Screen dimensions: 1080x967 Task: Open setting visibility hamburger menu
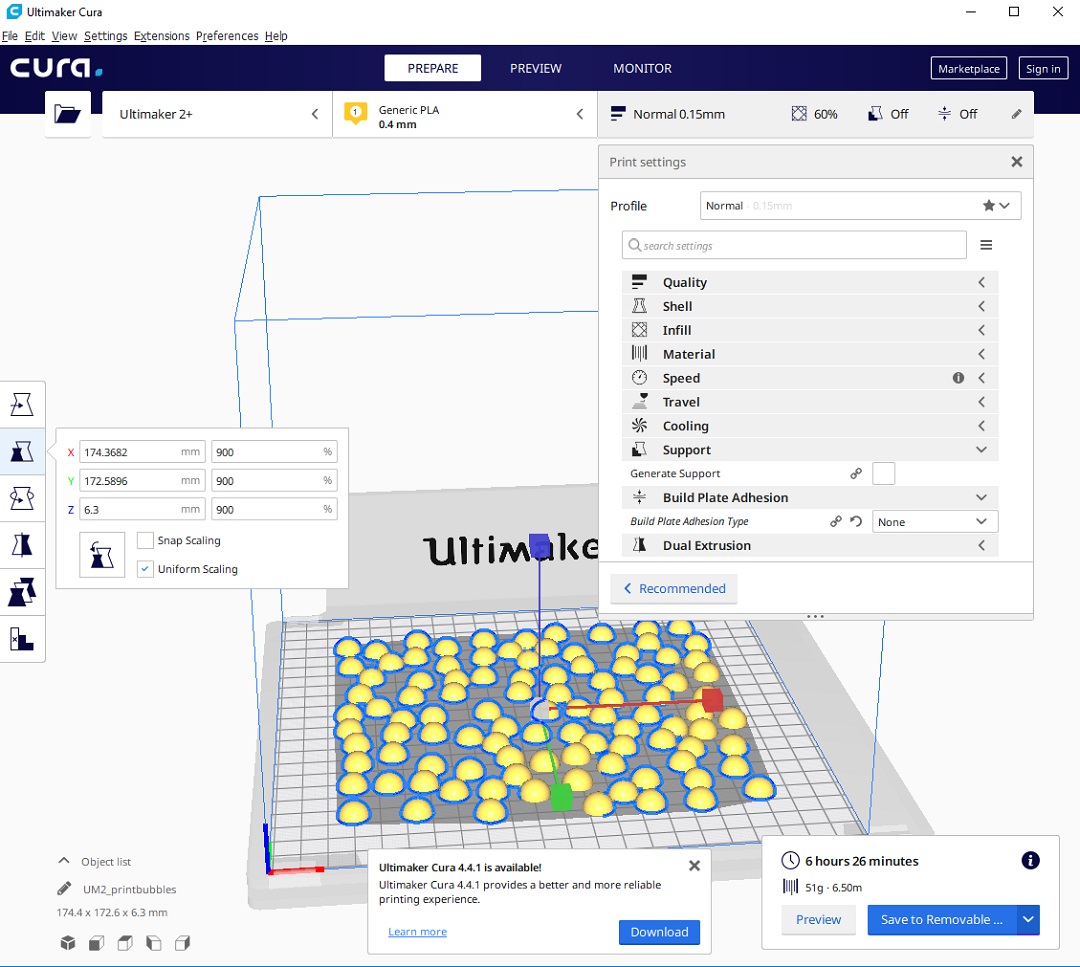tap(986, 245)
